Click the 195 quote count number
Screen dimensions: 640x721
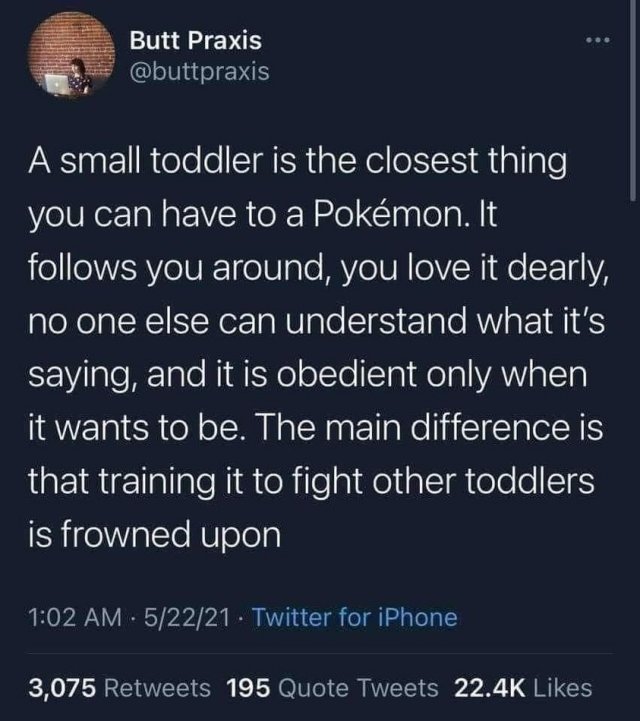247,687
